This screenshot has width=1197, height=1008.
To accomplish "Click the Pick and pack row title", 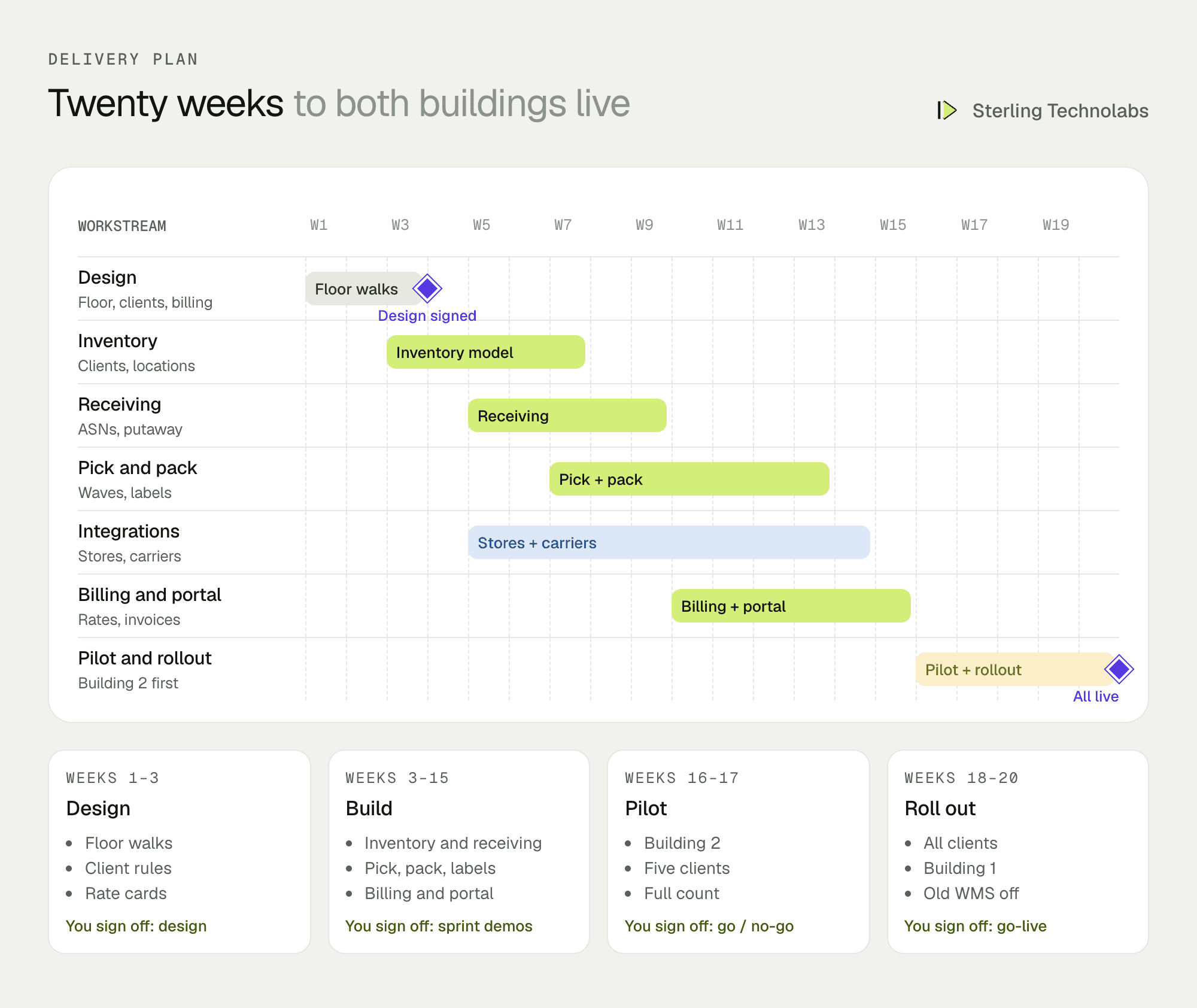I will coord(137,468).
